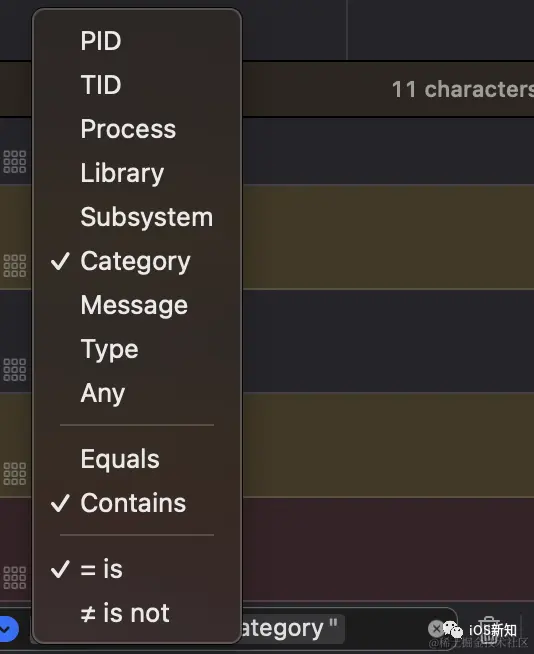Click the bottom-most grid metadata icon
The height and width of the screenshot is (654, 534).
(x=15, y=578)
